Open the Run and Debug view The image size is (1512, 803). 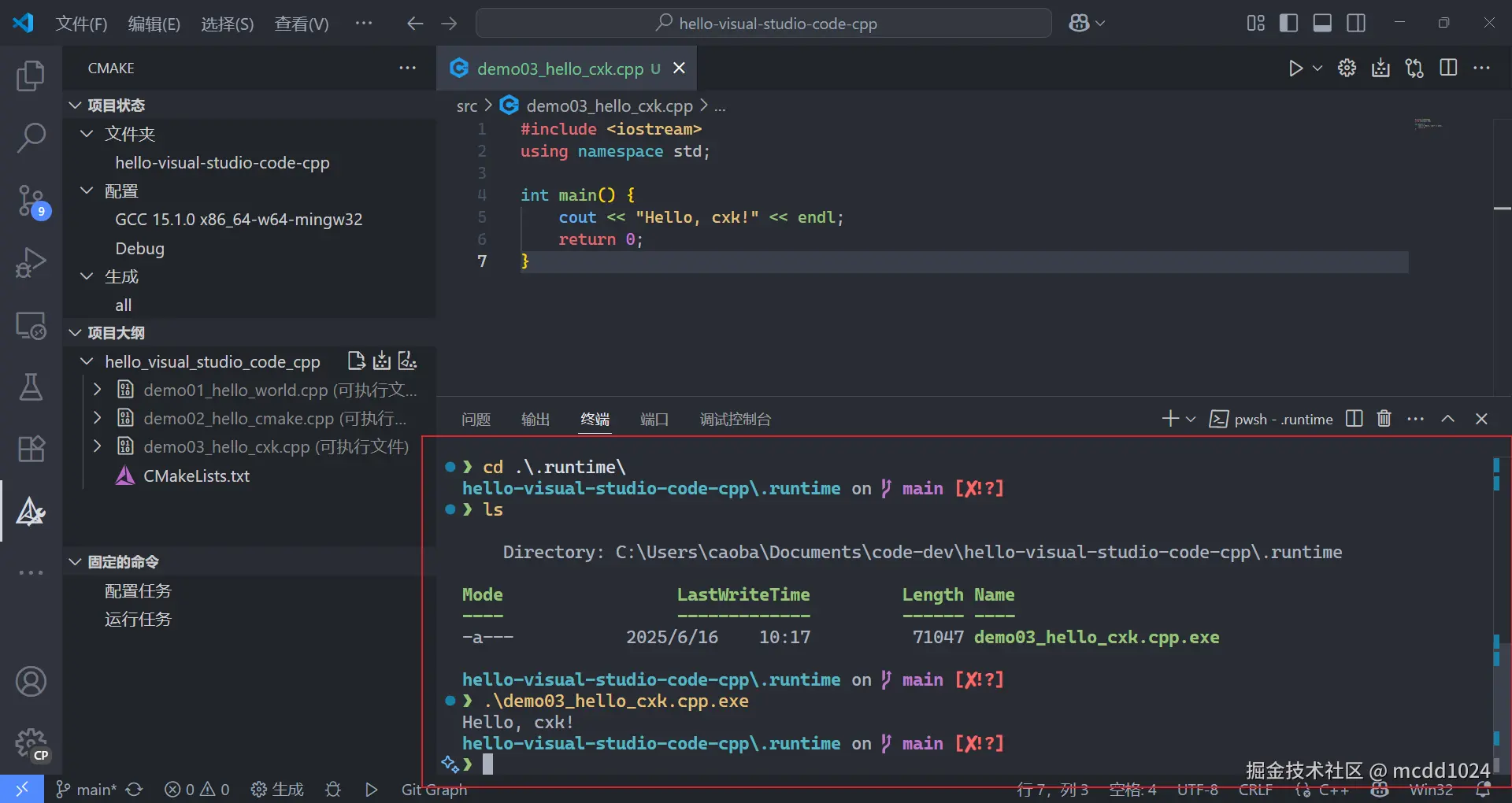(31, 262)
